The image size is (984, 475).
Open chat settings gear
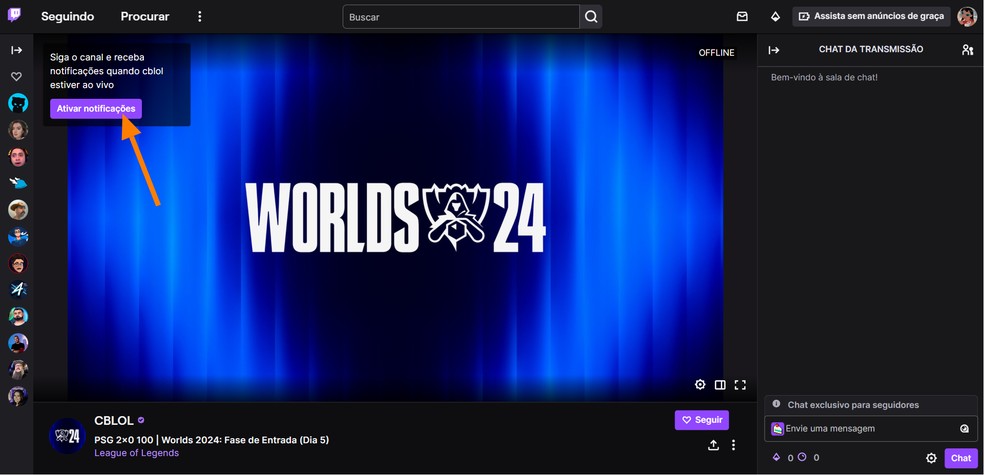coord(931,458)
